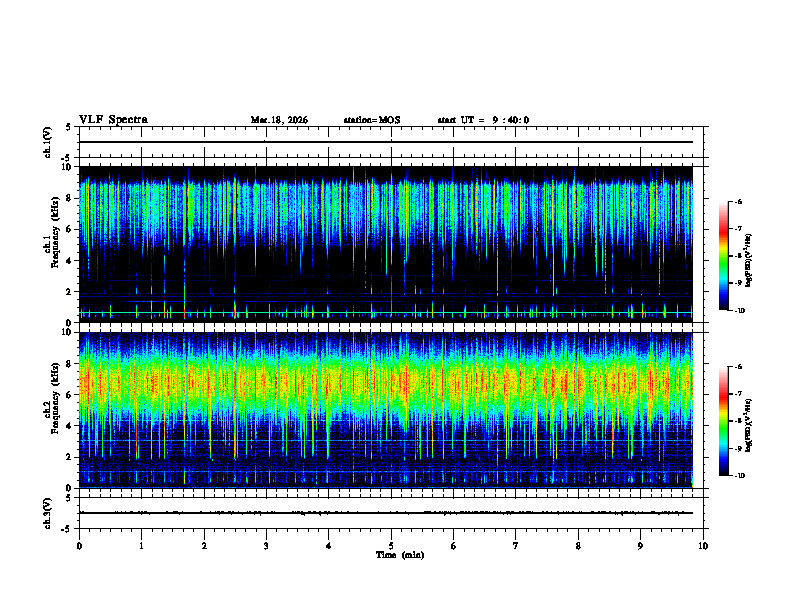Click the 'ch.1(V)' axis label
This screenshot has height=612, width=792.
coord(48,142)
